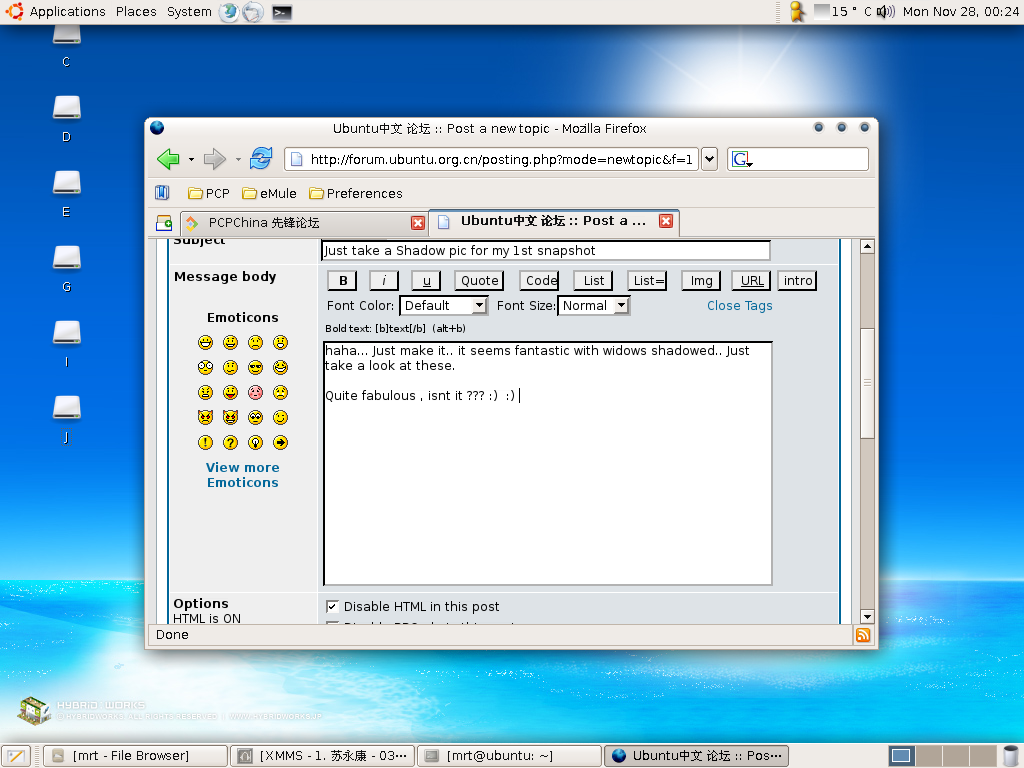1024x768 pixels.
Task: Click the Img button
Action: (x=701, y=281)
